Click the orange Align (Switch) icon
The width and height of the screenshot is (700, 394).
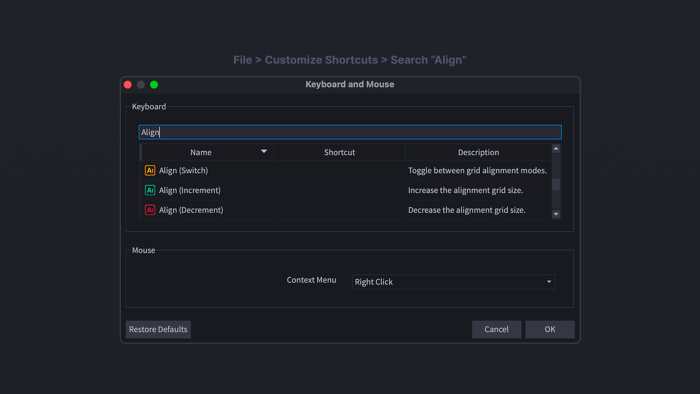pyautogui.click(x=150, y=170)
